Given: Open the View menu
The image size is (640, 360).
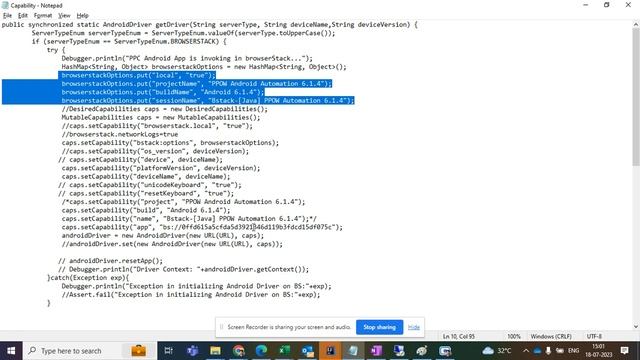Looking at the screenshot, I should [64, 16].
